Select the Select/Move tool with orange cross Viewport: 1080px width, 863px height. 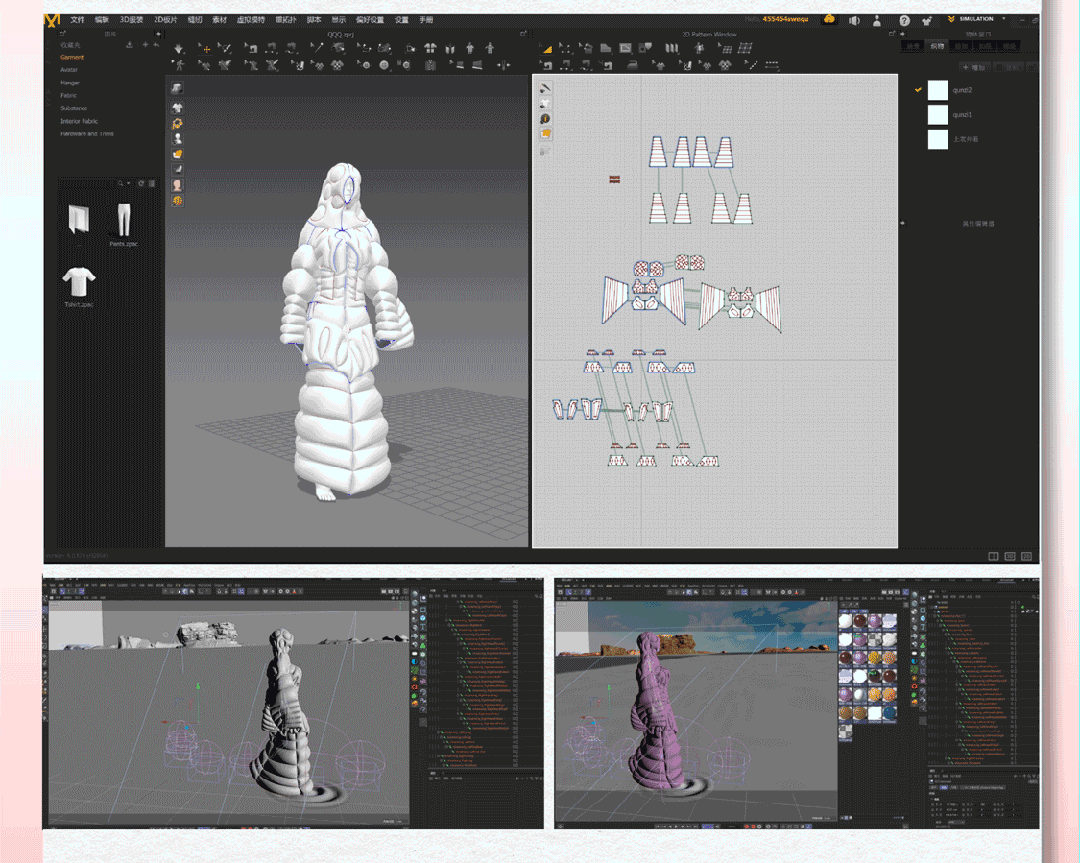click(205, 48)
